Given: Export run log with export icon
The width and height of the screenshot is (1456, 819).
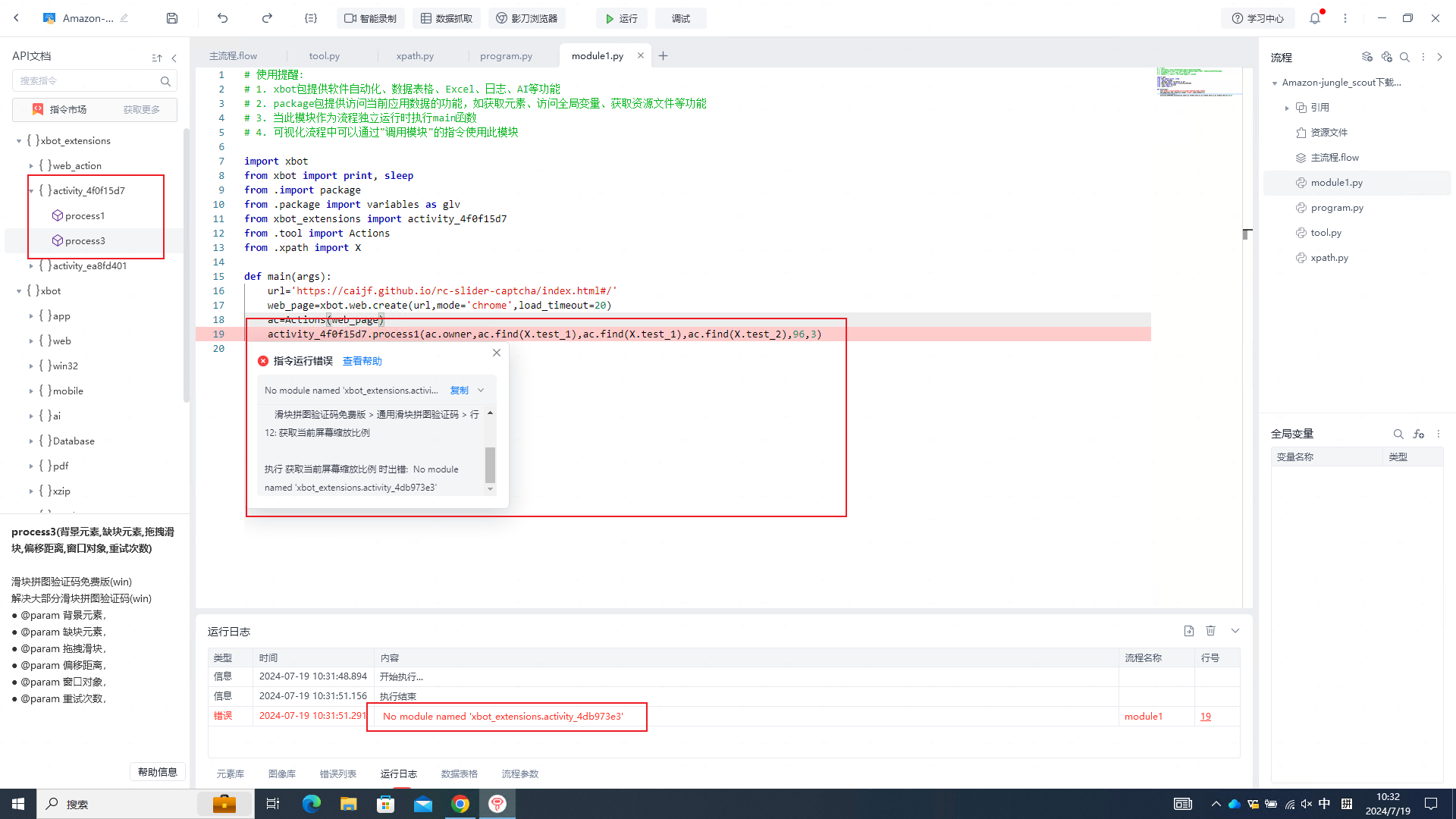Looking at the screenshot, I should [x=1188, y=631].
